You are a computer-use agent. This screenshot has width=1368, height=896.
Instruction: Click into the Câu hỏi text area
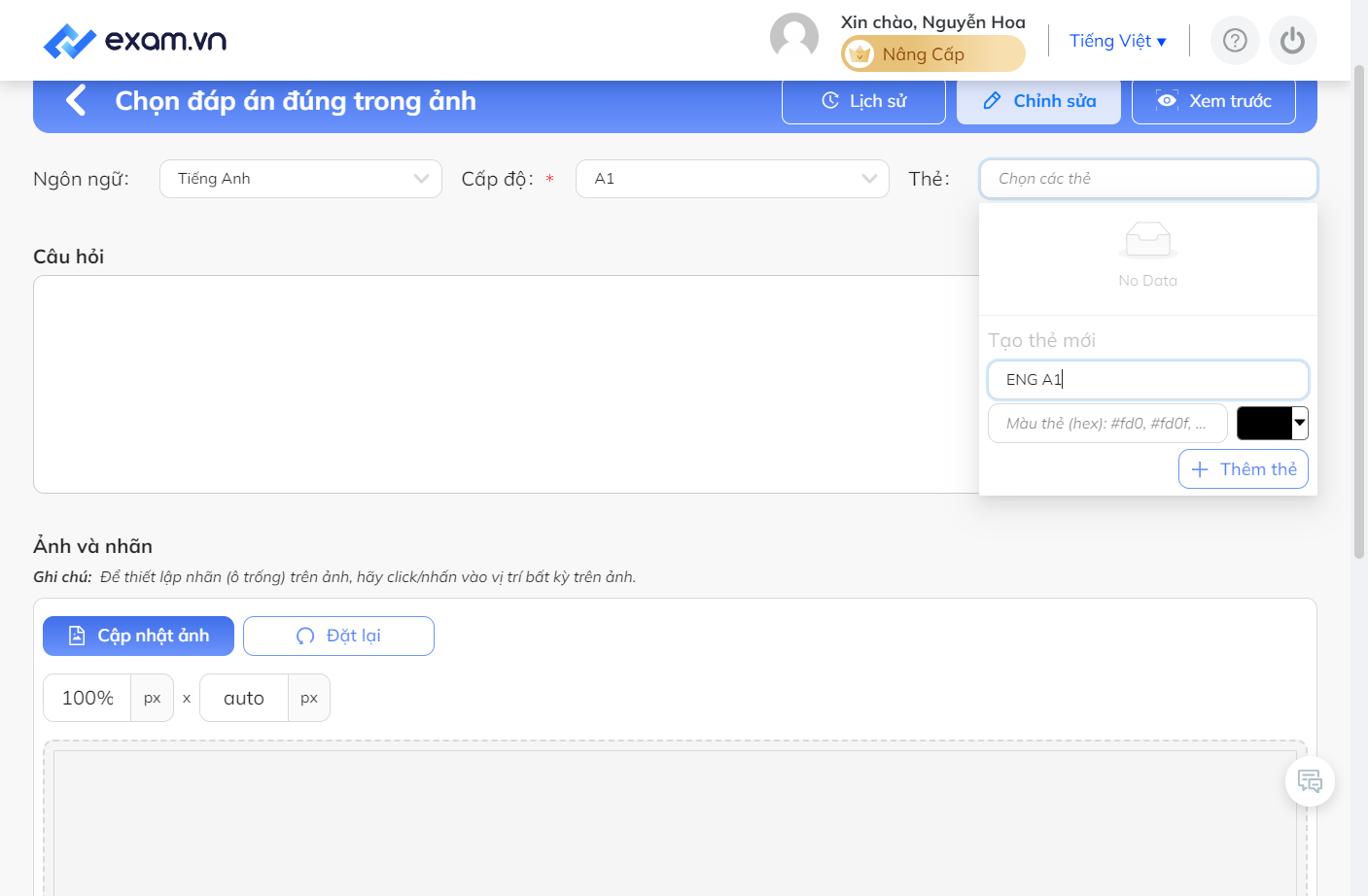pos(506,385)
